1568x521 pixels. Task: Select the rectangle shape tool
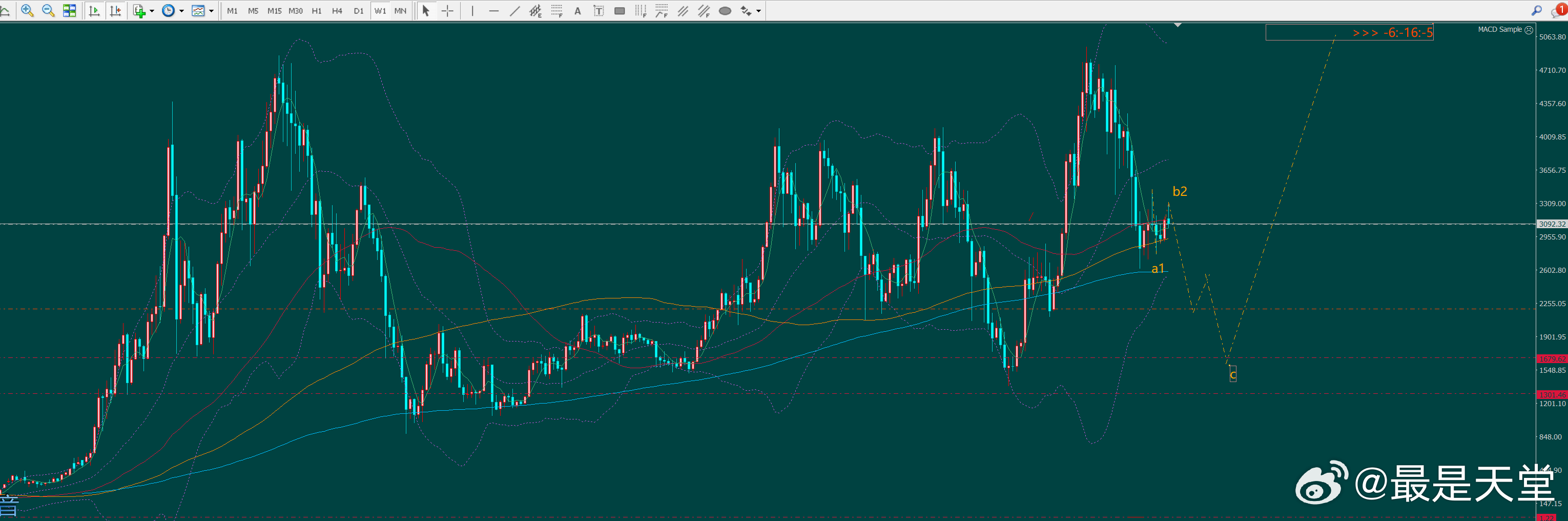[x=620, y=10]
